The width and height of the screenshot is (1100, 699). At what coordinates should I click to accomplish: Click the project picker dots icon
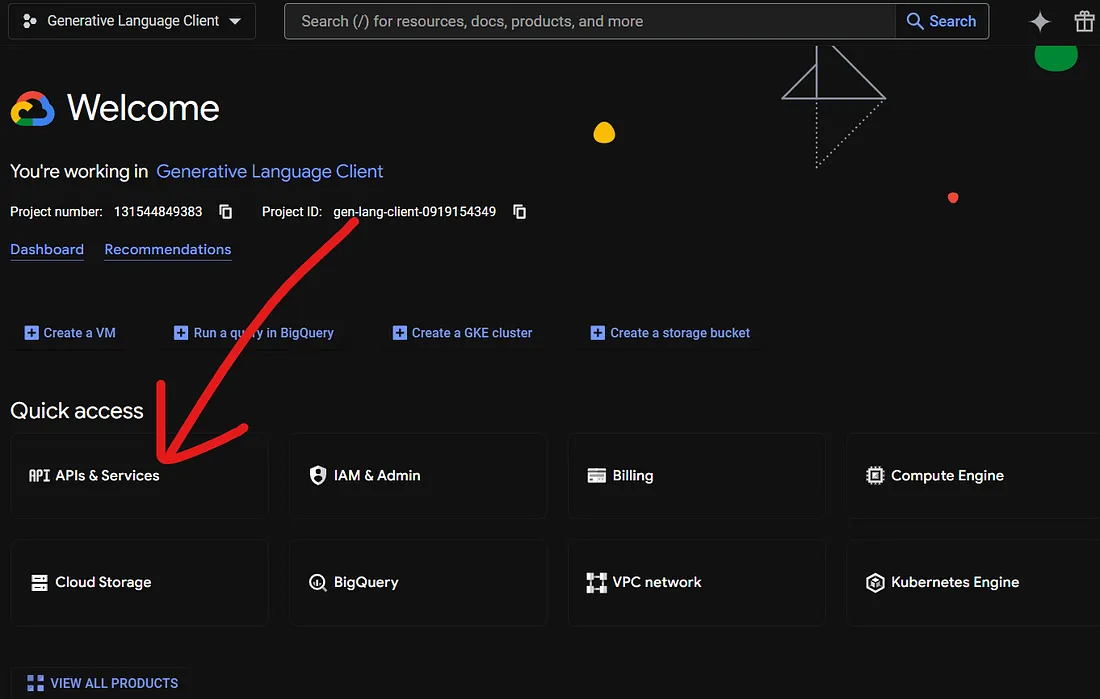coord(29,21)
